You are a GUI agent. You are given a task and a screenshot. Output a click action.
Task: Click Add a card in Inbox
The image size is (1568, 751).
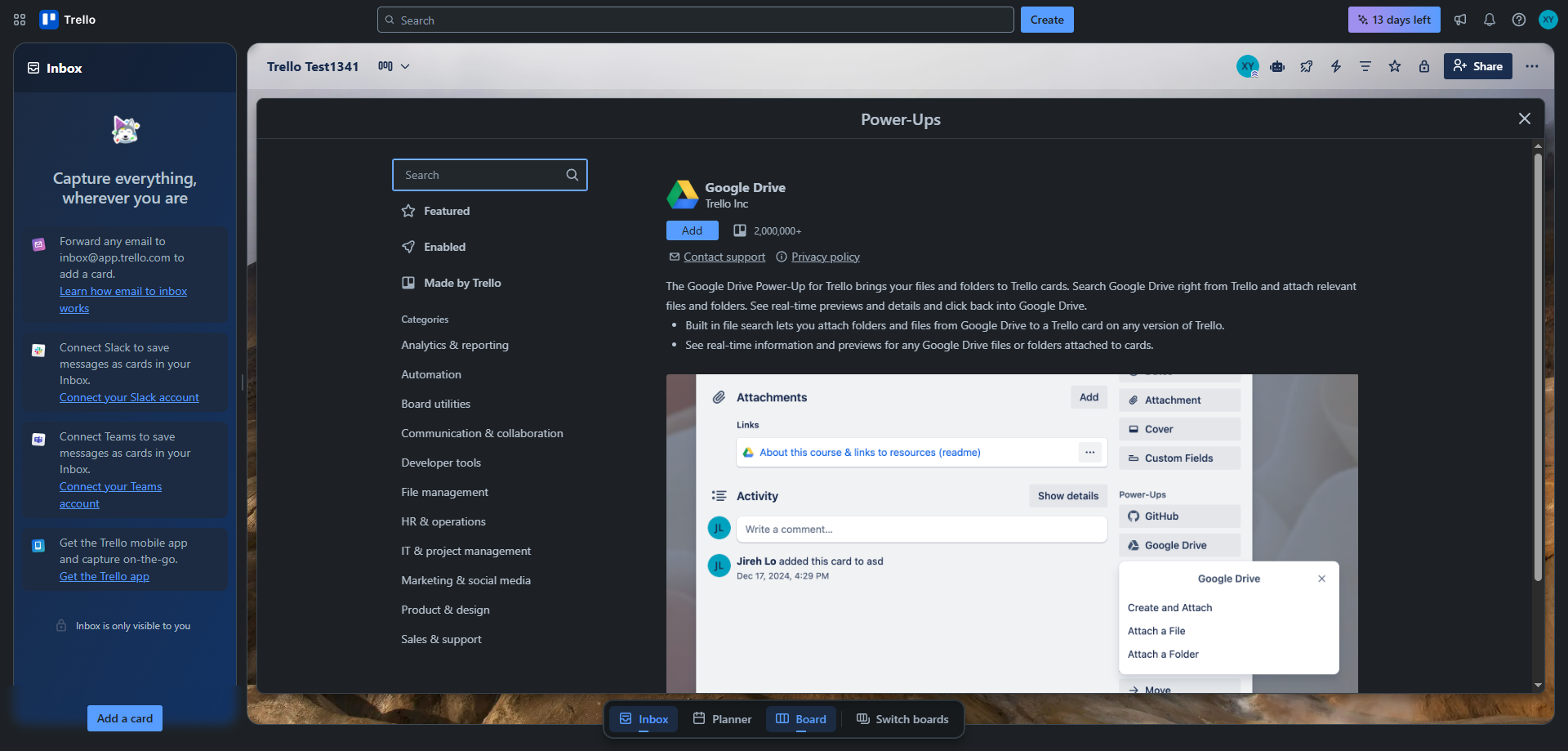coord(125,718)
